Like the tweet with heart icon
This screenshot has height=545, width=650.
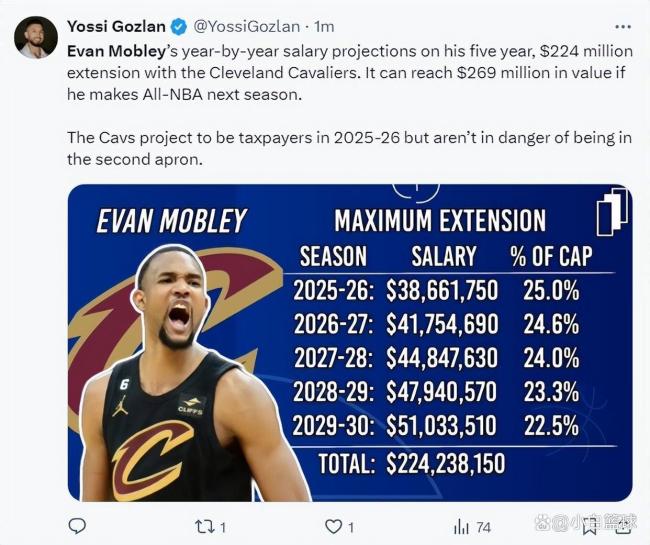pyautogui.click(x=333, y=527)
